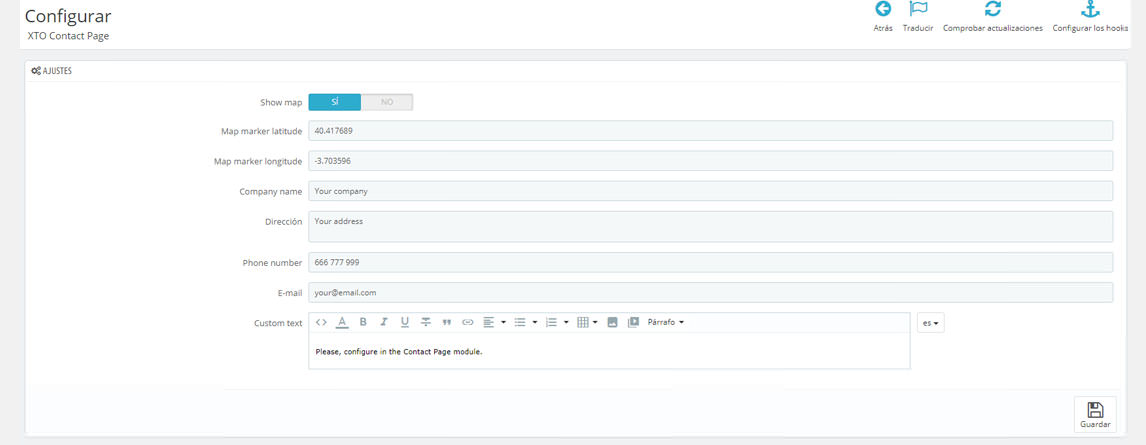Save settings with Guardar button
The image size is (1146, 445).
(1095, 415)
